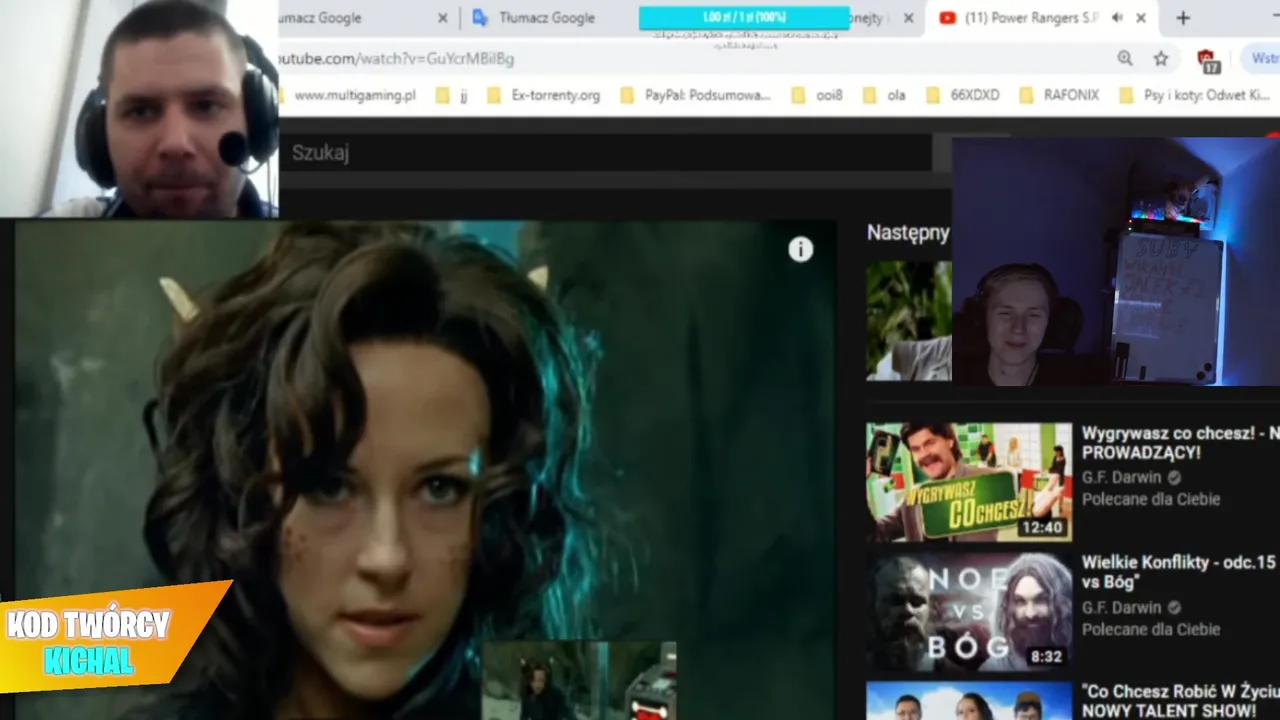Click the YouTube URL in the address bar
1280x720 pixels.
(x=395, y=59)
